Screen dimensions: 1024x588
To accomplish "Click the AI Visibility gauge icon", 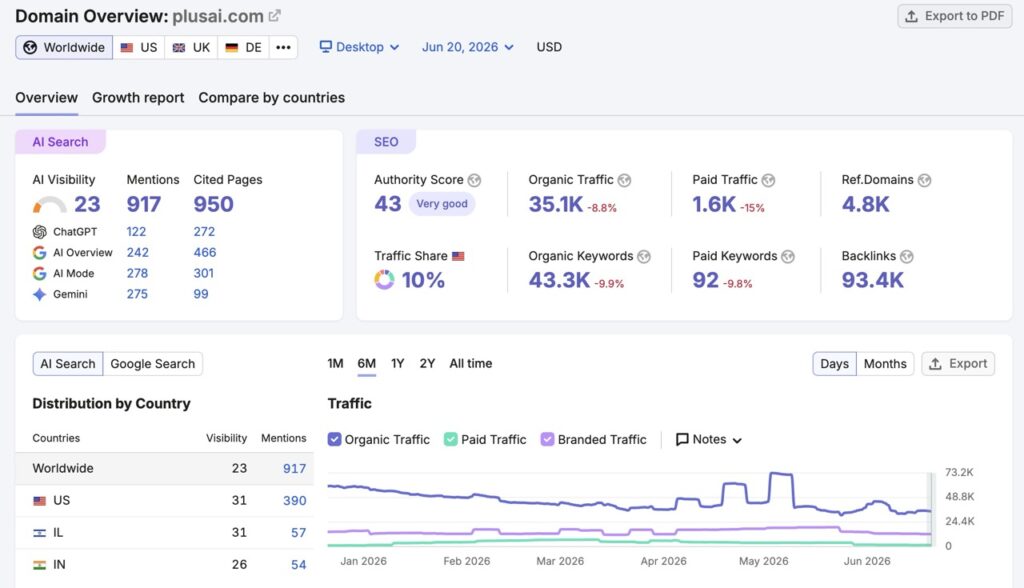I will tap(49, 205).
